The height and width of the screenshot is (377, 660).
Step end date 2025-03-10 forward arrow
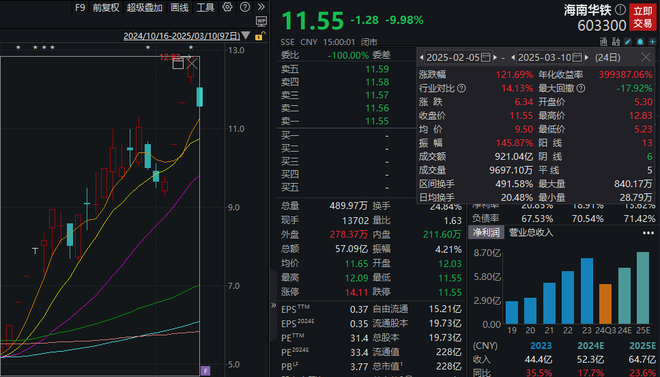[587, 57]
